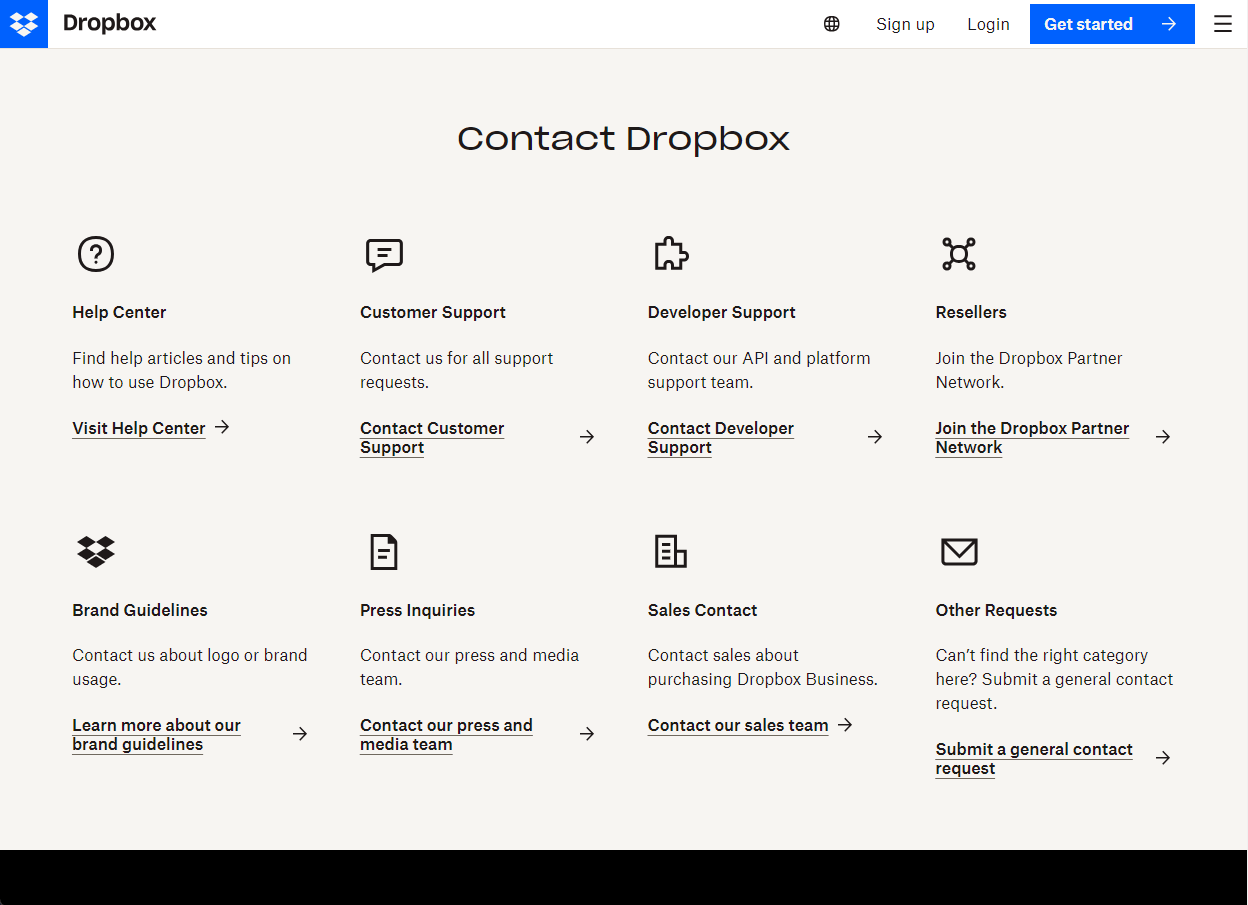Click the Brand Guidelines Dropbox diamond icon
The height and width of the screenshot is (905, 1248).
pos(96,551)
